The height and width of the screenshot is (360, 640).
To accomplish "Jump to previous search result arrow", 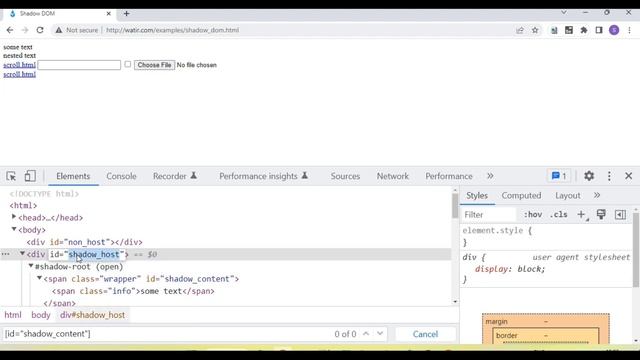I will 366,333.
